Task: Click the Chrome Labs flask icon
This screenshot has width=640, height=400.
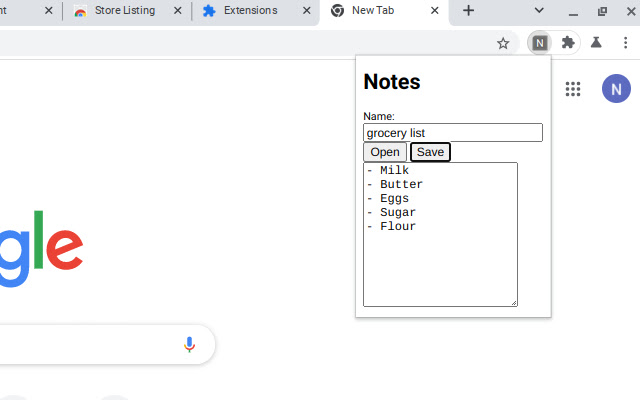Action: tap(596, 42)
